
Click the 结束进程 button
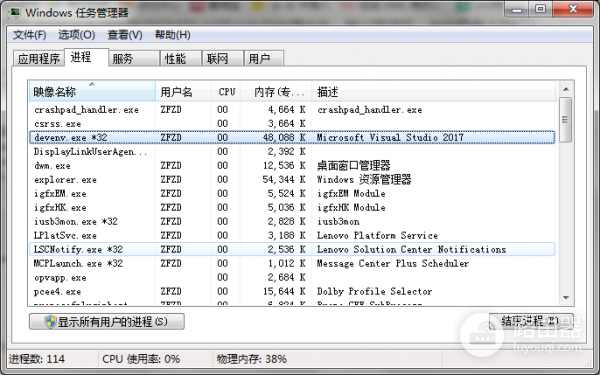531,321
